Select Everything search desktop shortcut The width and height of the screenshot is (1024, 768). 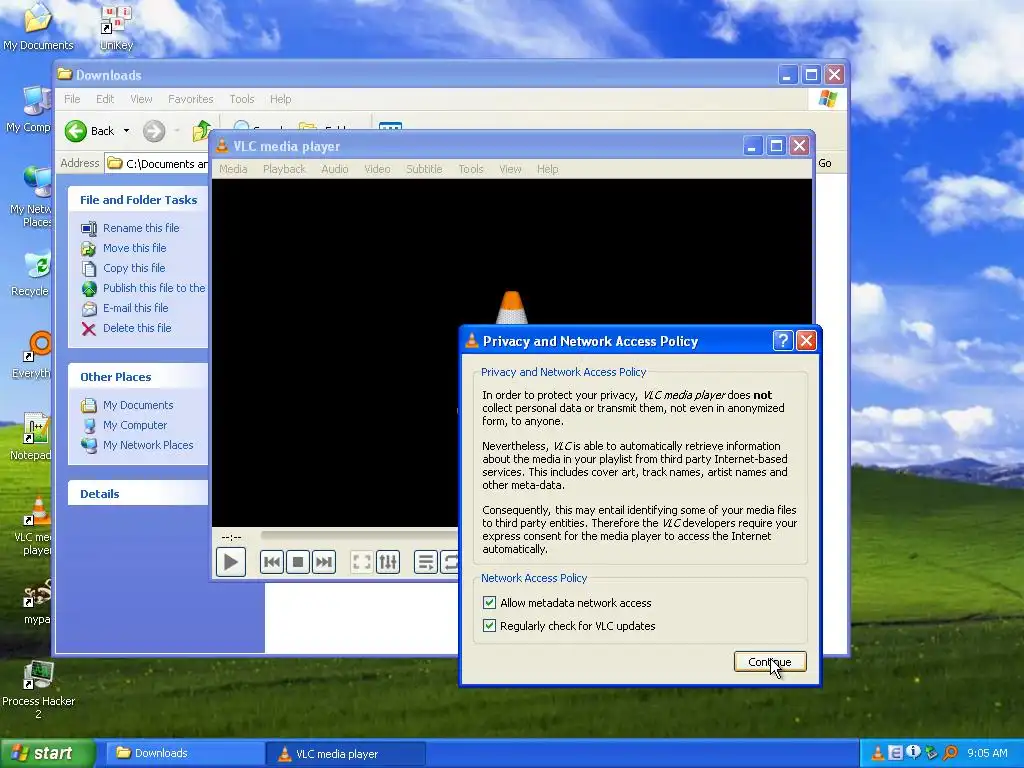point(31,355)
